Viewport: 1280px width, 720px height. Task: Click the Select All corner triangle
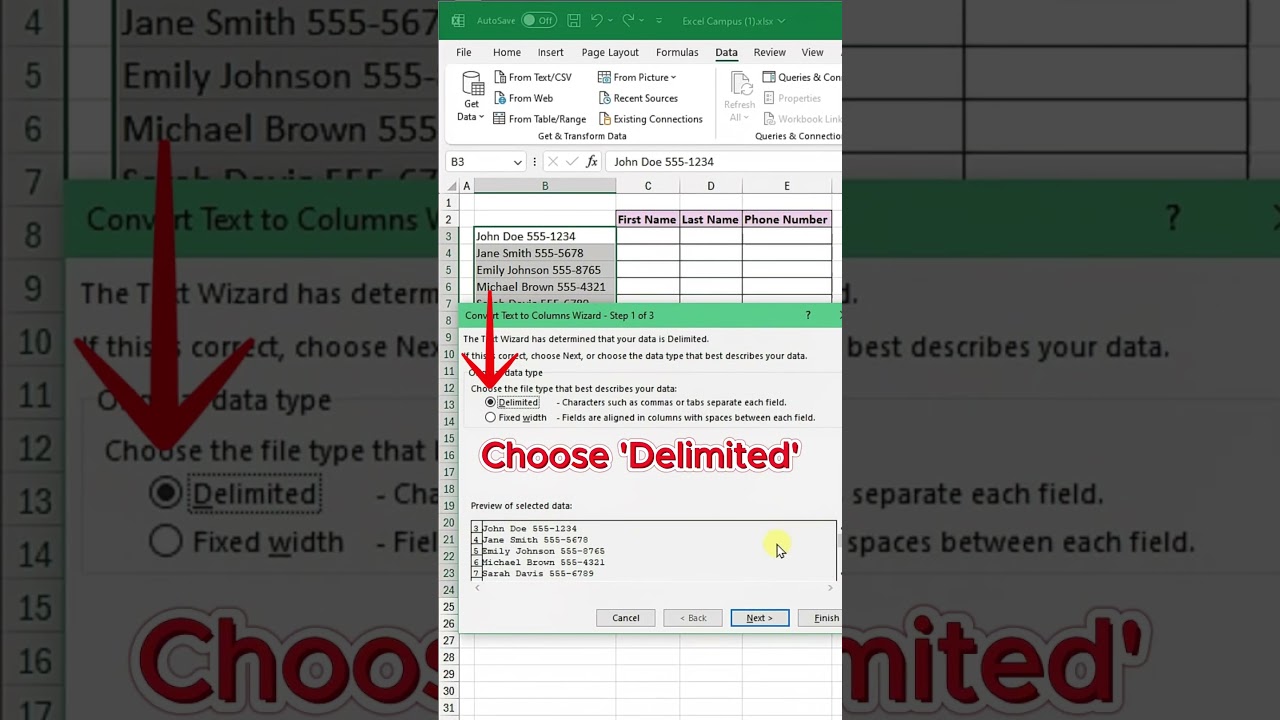coord(451,186)
